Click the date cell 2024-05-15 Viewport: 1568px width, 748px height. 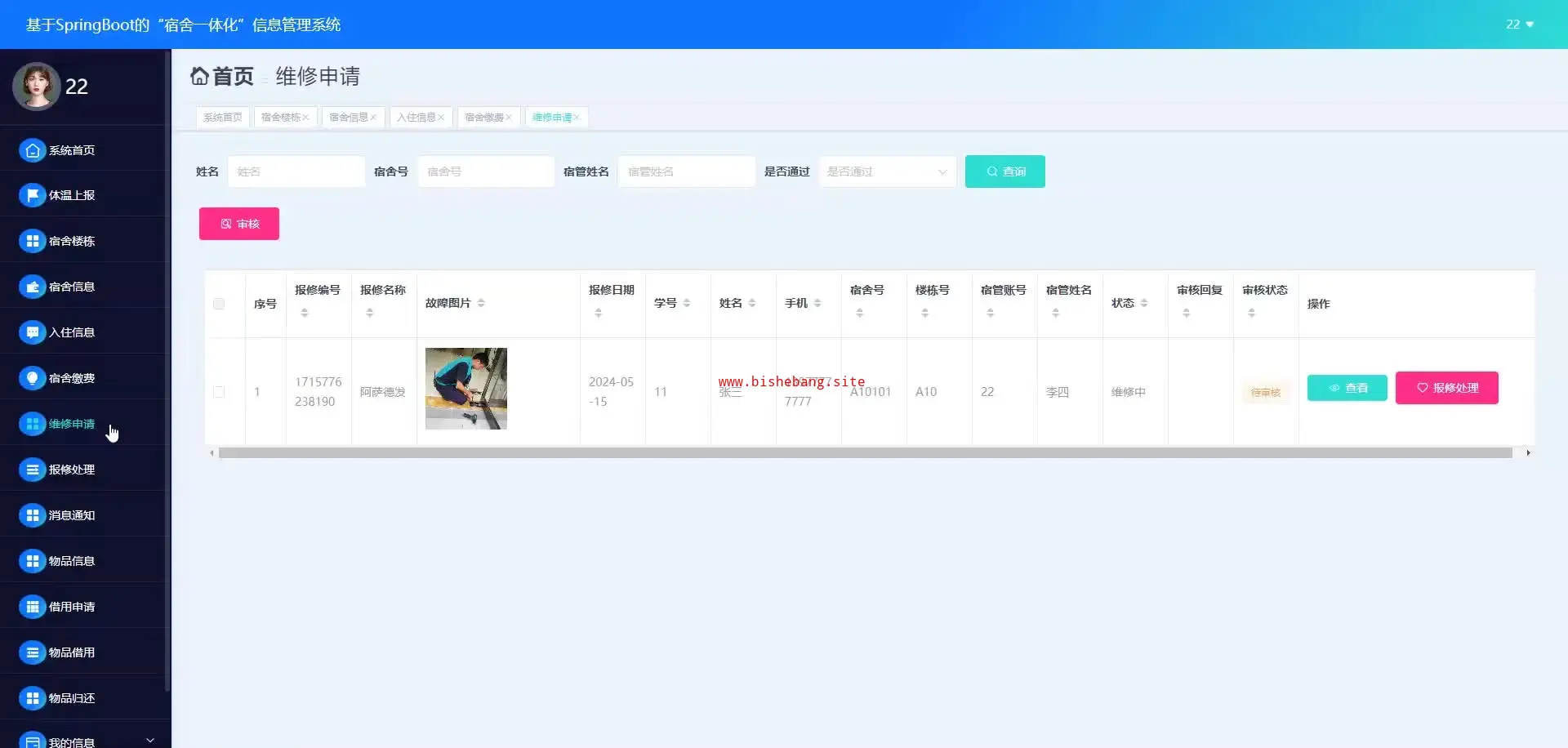click(612, 392)
